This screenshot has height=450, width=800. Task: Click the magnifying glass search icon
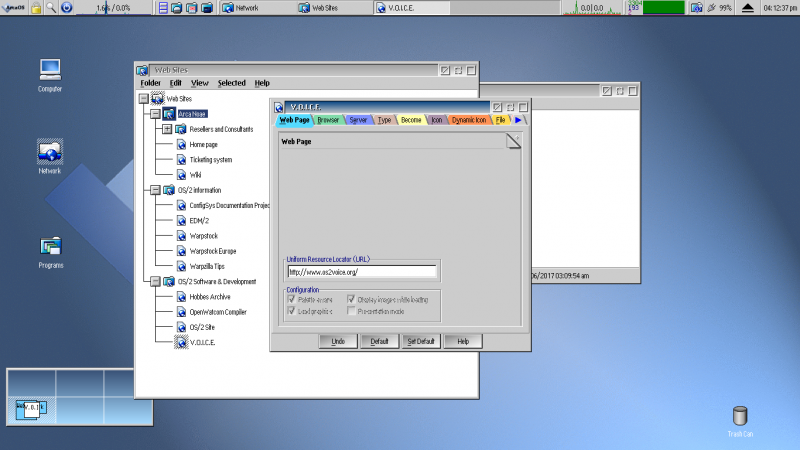51,8
